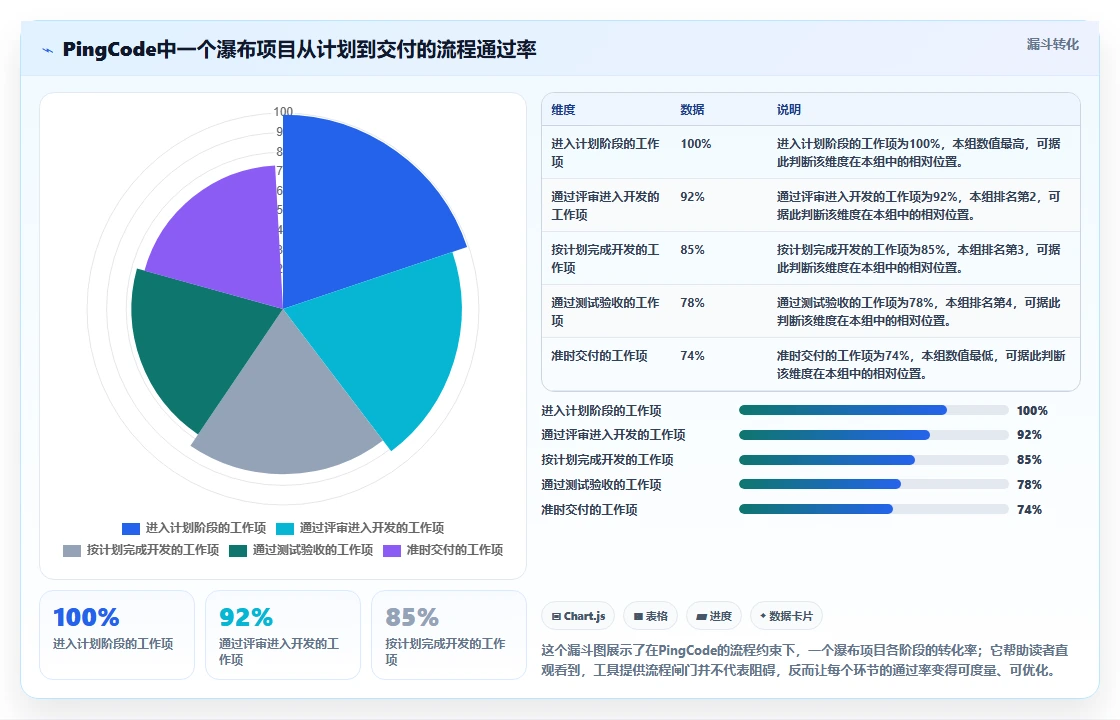This screenshot has height=720, width=1120.
Task: Select the 进度 chip
Action: click(x=714, y=616)
